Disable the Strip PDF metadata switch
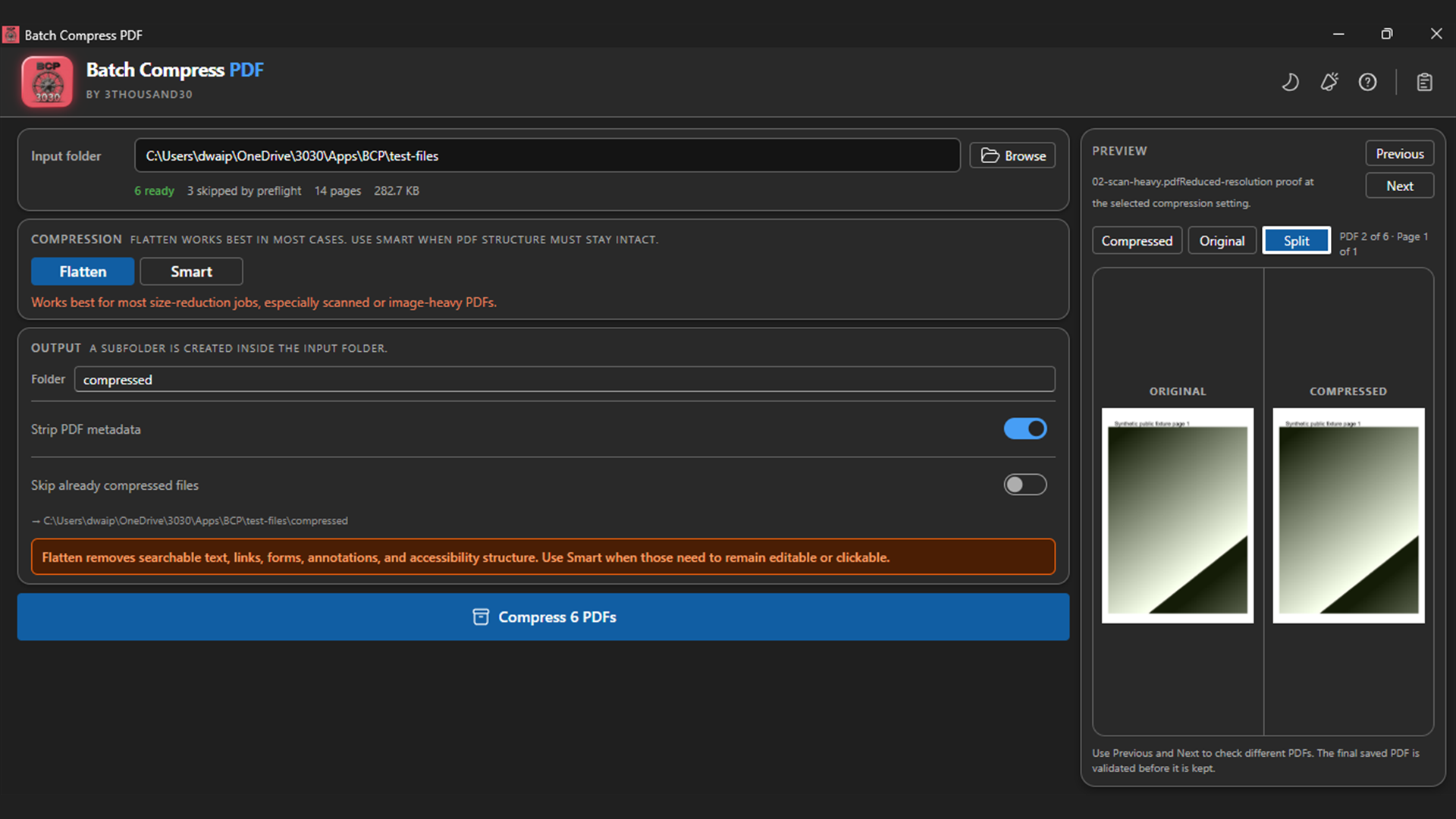The image size is (1456, 819). click(x=1025, y=428)
